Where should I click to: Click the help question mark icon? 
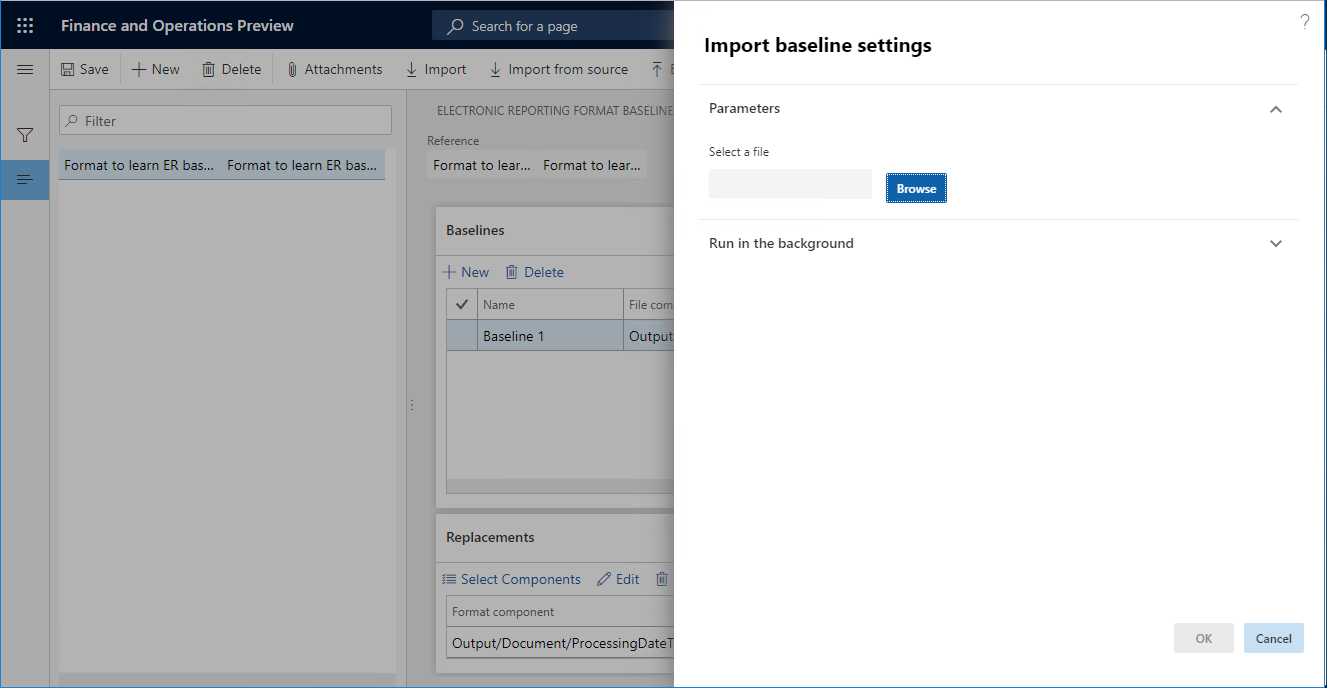[x=1305, y=21]
